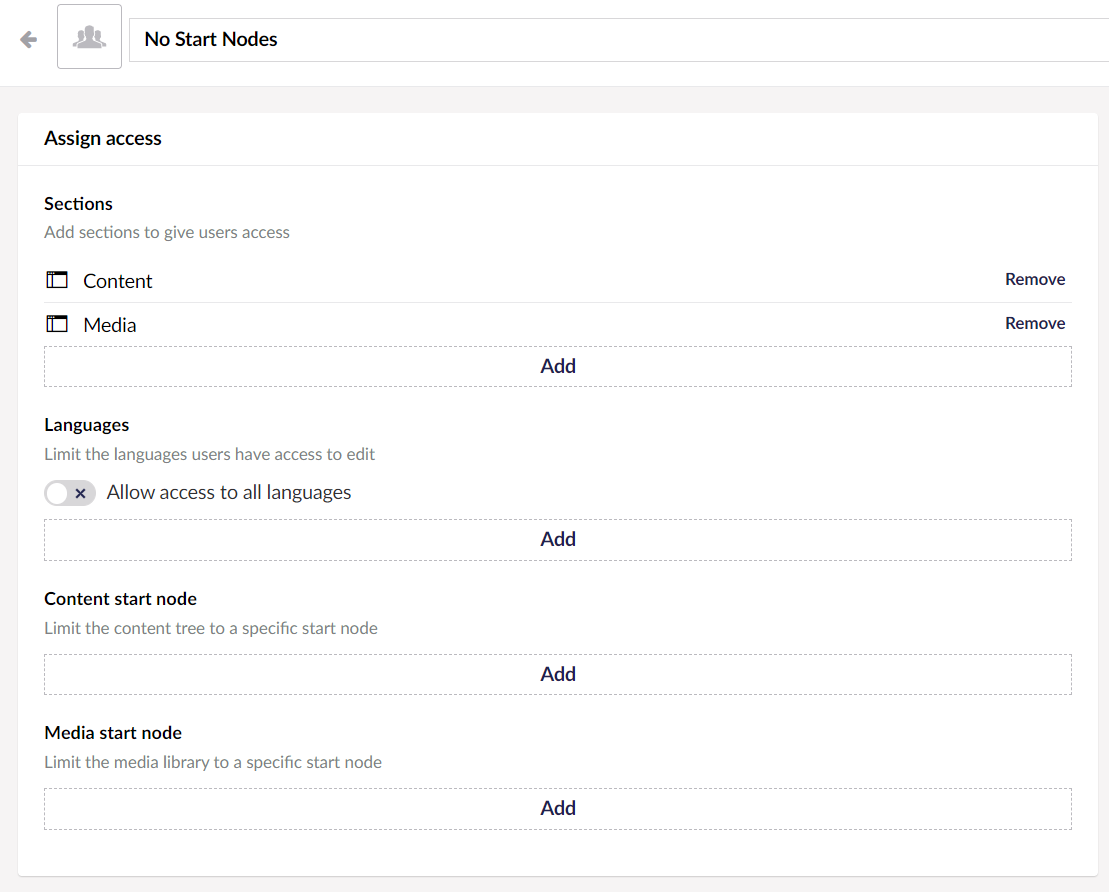
Task: Click the back arrow icon
Action: (x=29, y=39)
